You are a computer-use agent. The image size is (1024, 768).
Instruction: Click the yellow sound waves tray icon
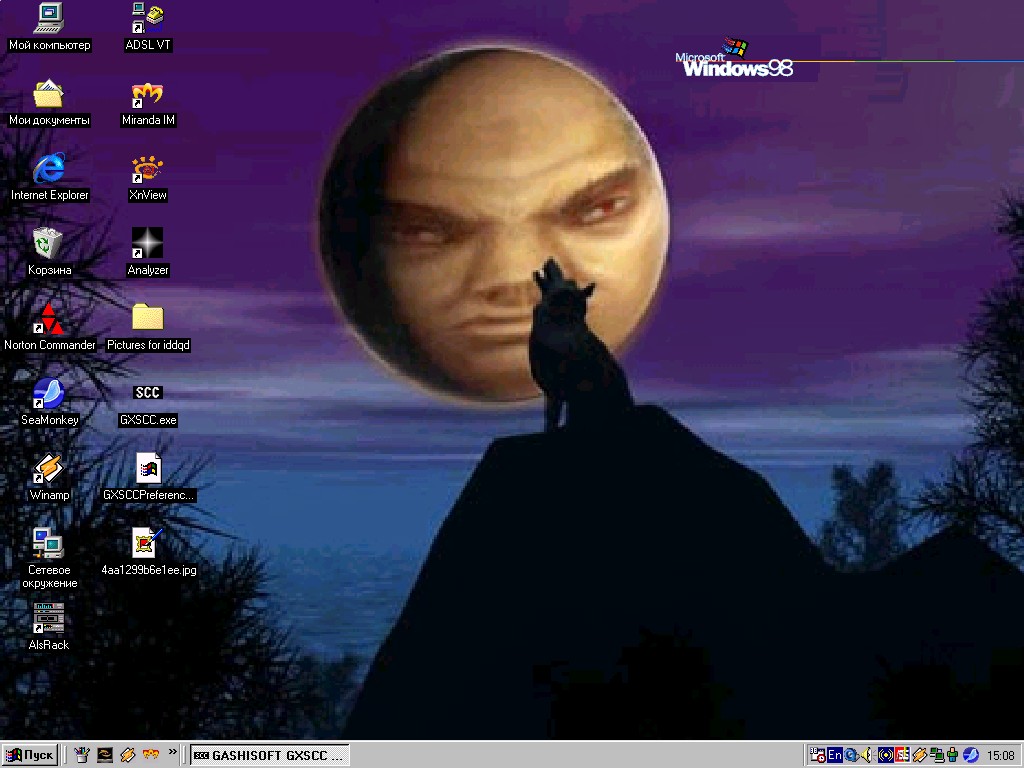(886, 756)
